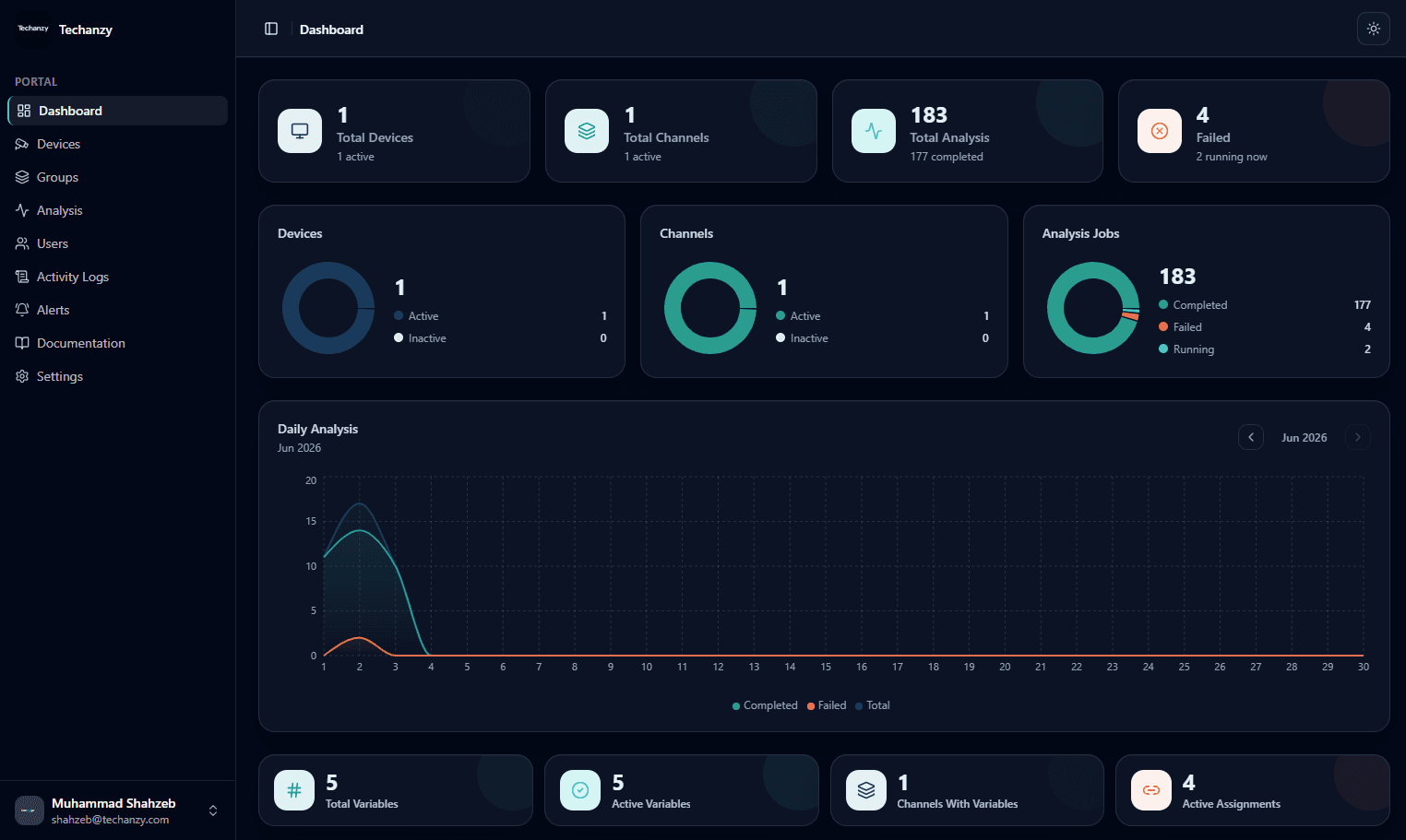Click the check-circle icon on Active Variables
The image size is (1406, 840).
(x=580, y=790)
